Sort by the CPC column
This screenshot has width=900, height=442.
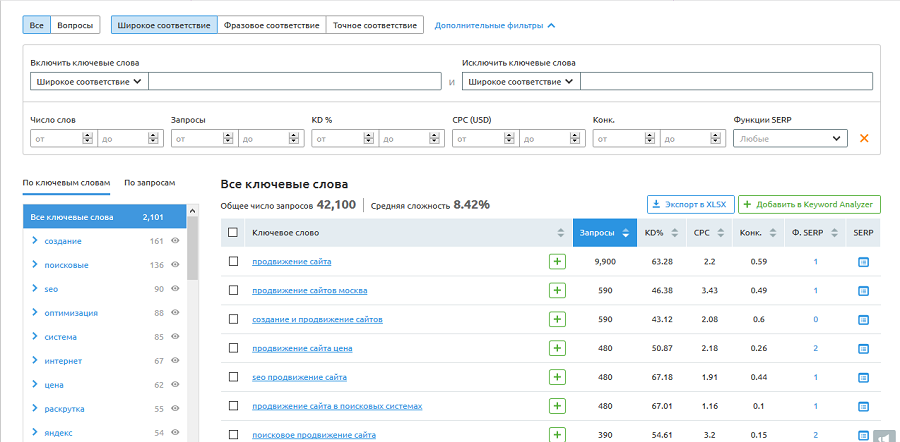coord(709,233)
